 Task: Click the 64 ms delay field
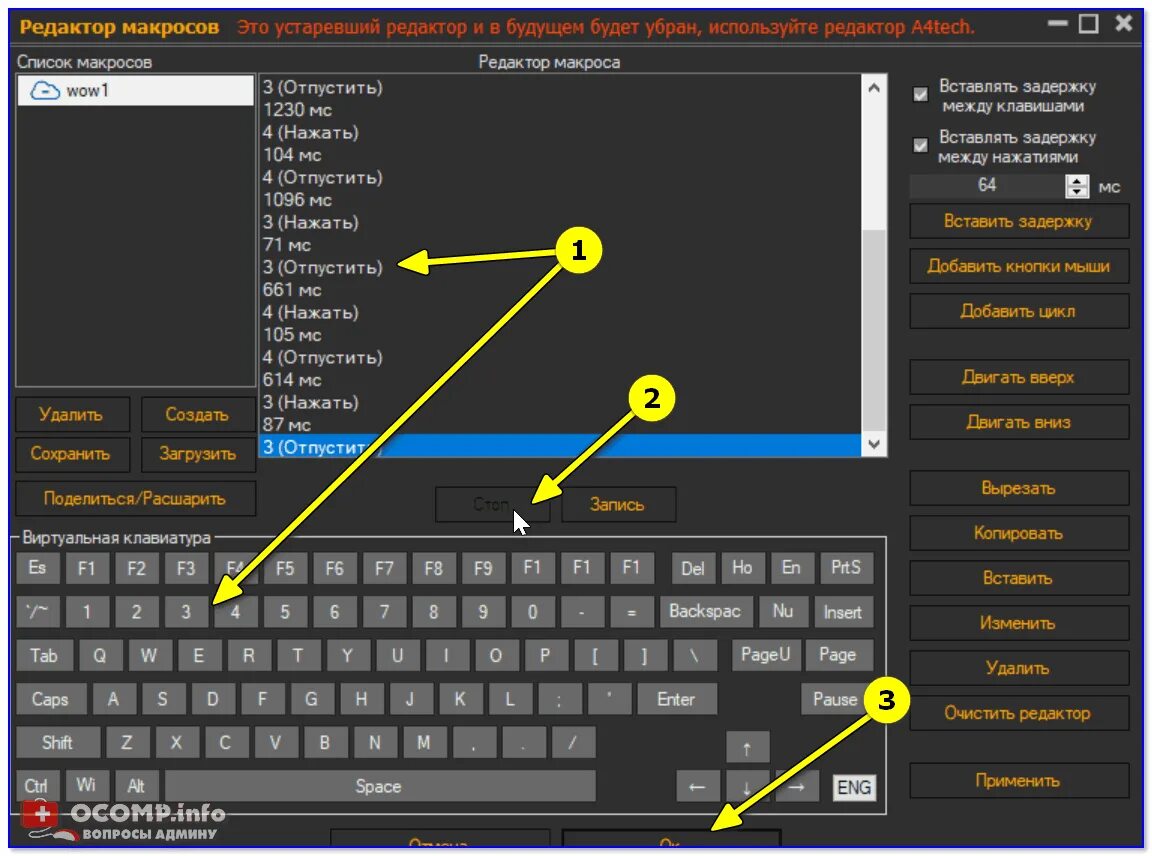pyautogui.click(x=987, y=186)
